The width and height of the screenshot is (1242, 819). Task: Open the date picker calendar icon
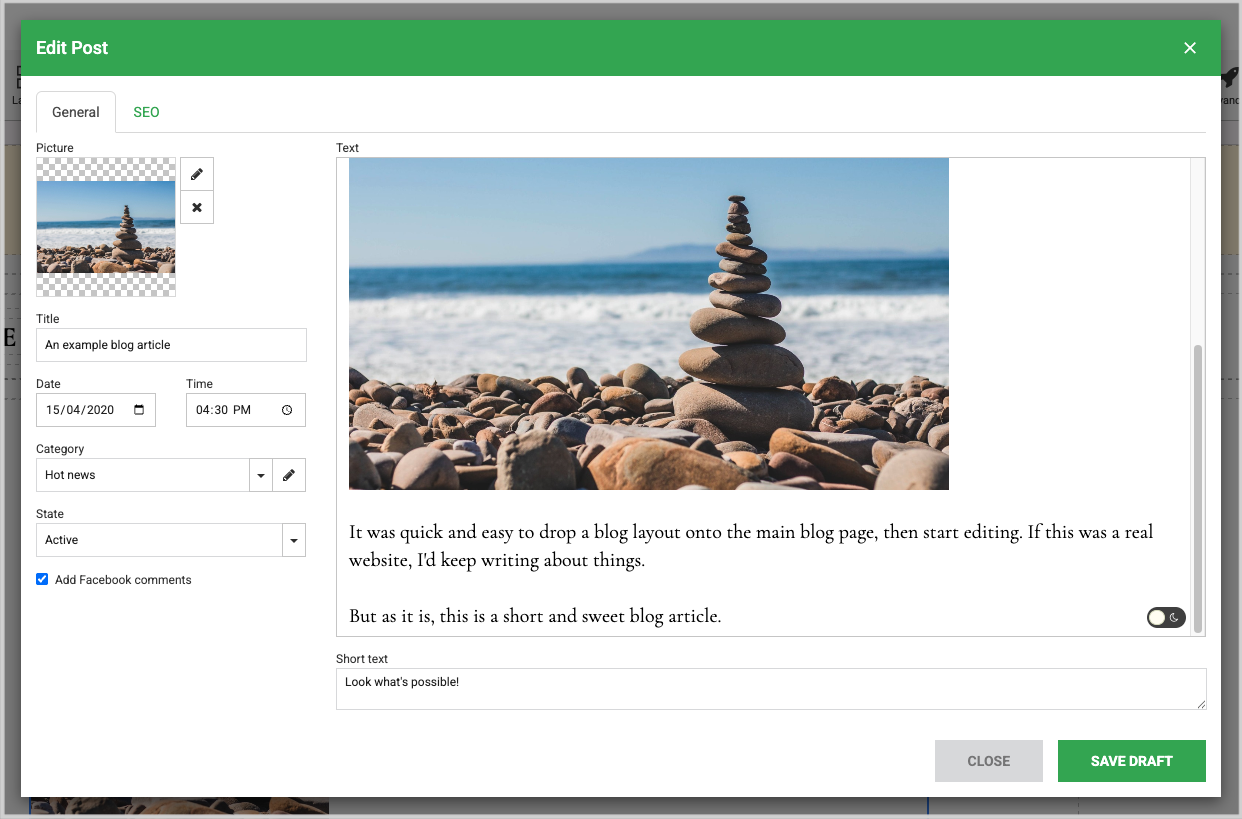click(139, 410)
